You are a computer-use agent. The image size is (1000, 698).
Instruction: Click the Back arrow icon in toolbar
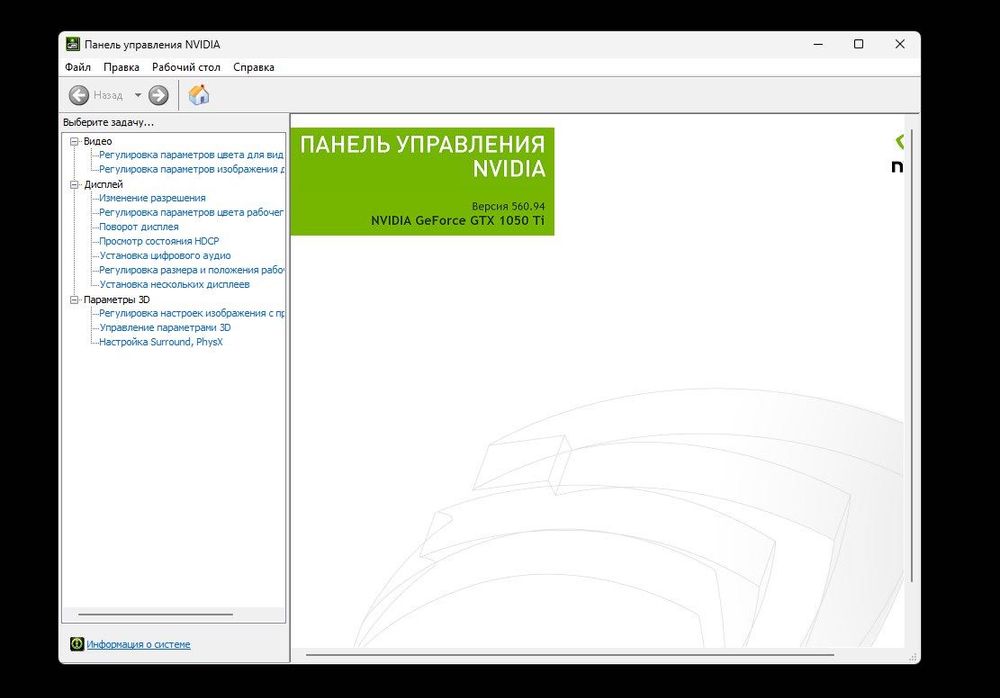point(79,96)
